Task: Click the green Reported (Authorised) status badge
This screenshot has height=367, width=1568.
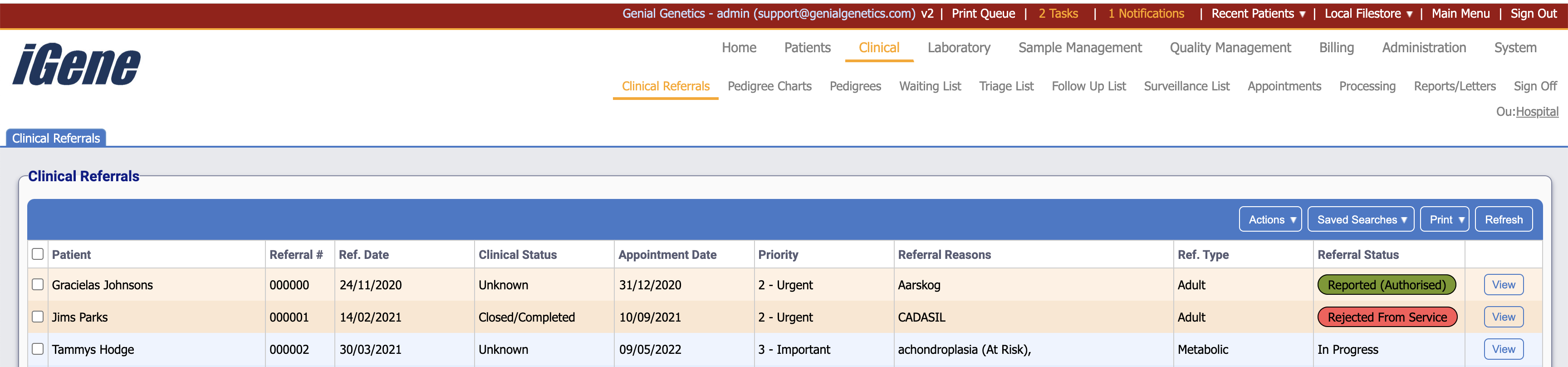Action: (1387, 285)
